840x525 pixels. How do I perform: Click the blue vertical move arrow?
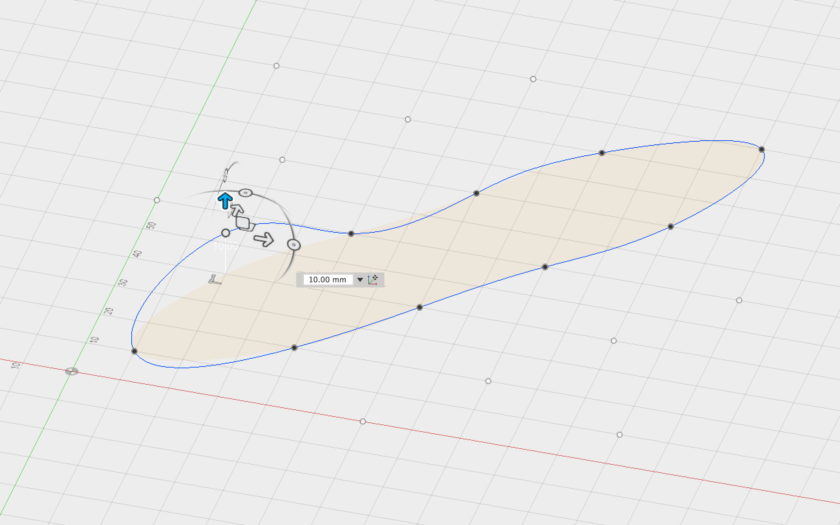click(x=226, y=200)
